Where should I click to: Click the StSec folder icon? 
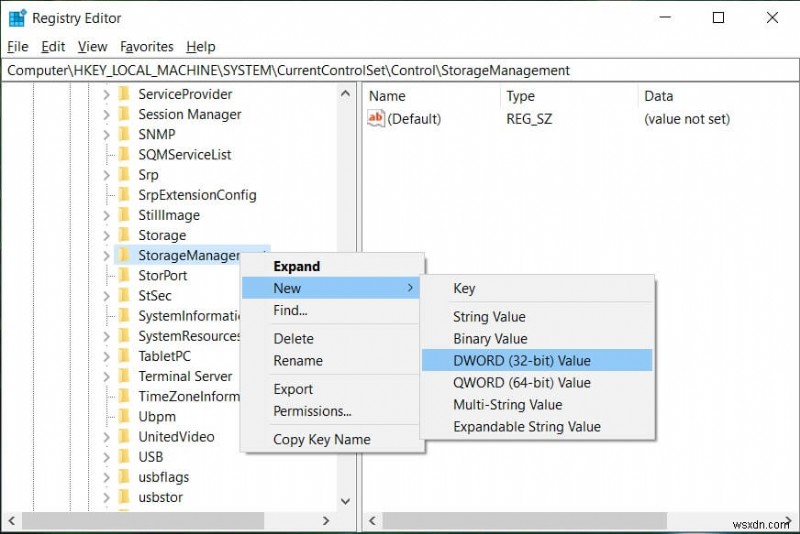pos(124,295)
